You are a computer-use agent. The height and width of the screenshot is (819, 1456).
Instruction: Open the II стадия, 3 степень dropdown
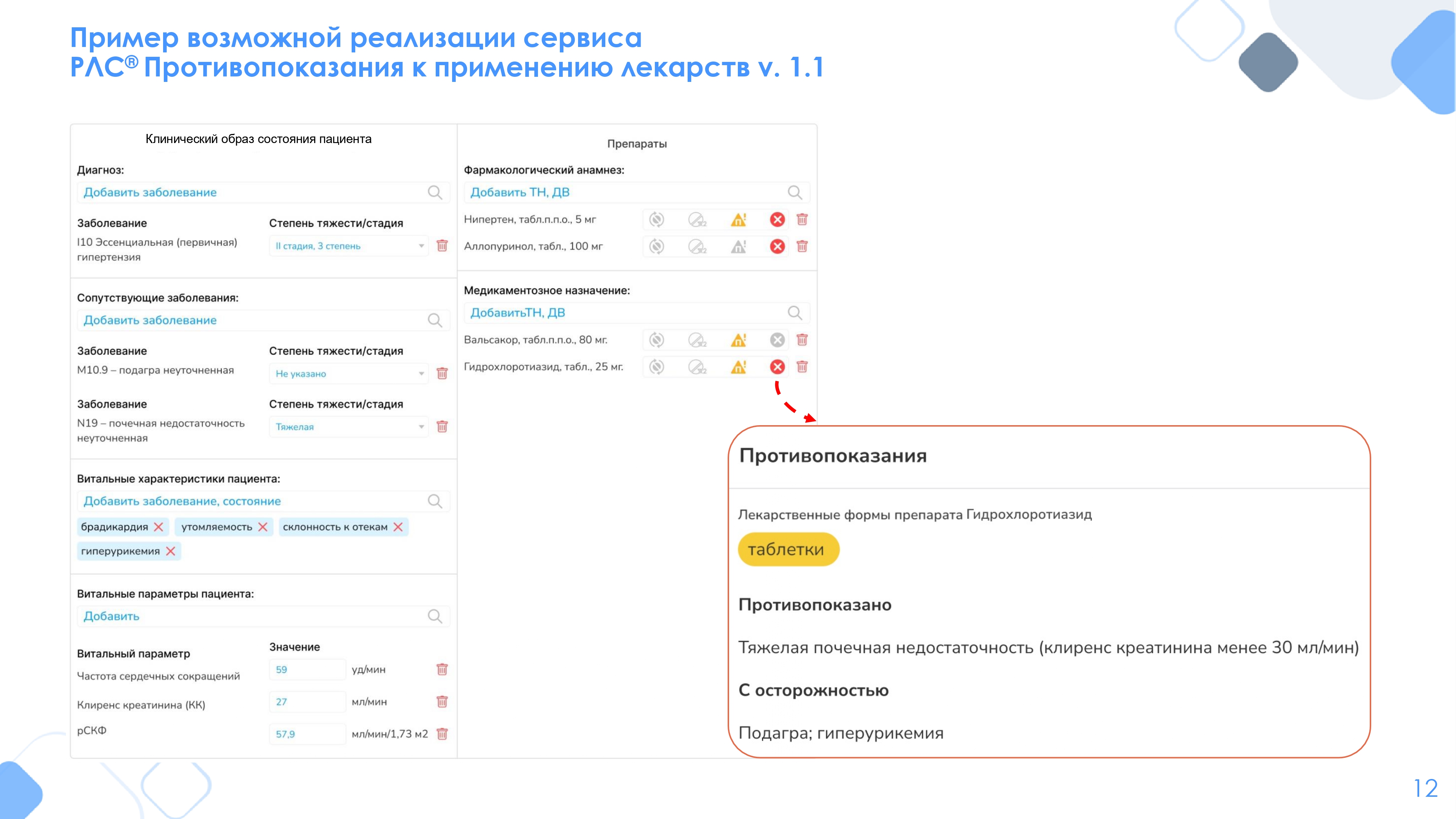click(x=348, y=246)
